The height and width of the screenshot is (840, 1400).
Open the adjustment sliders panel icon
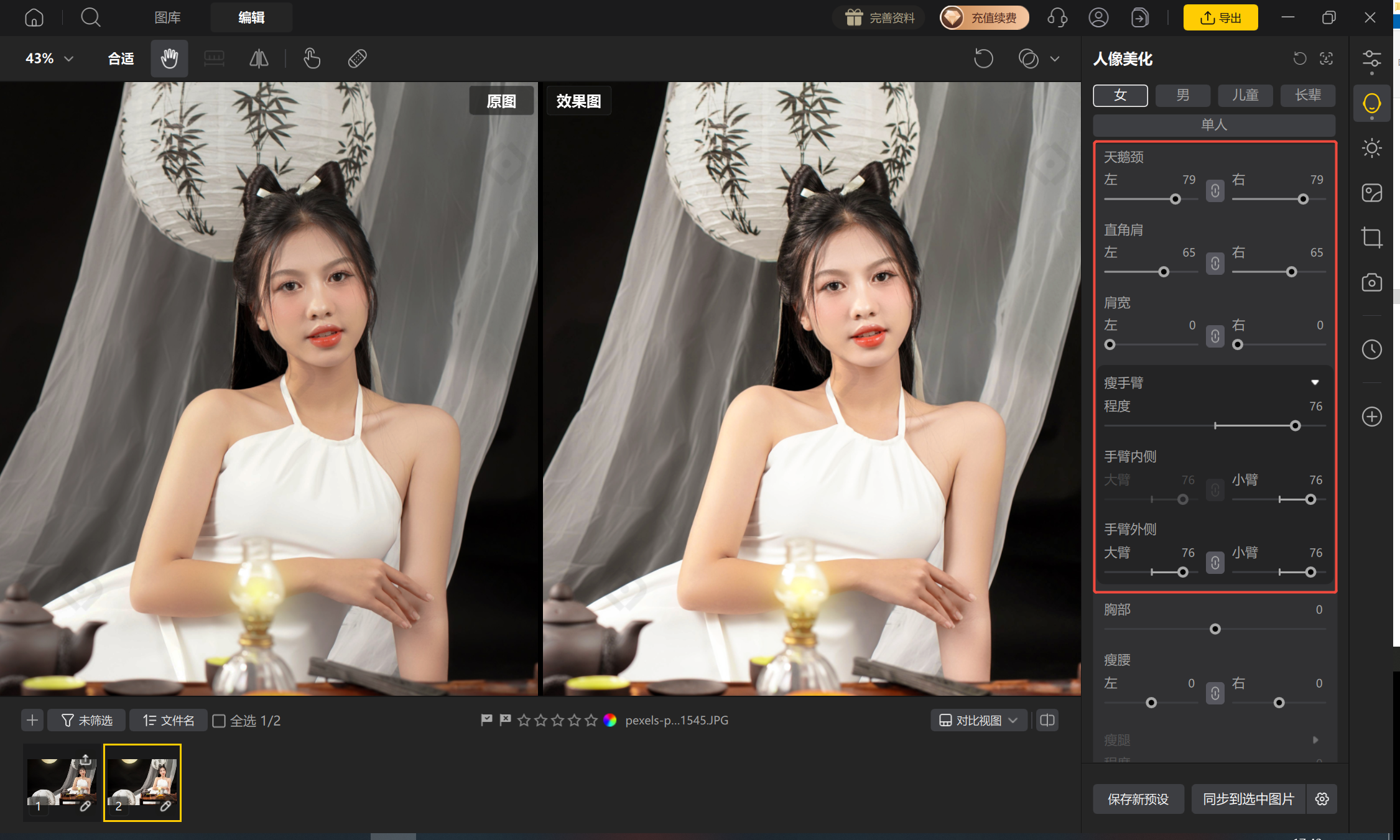1371,59
